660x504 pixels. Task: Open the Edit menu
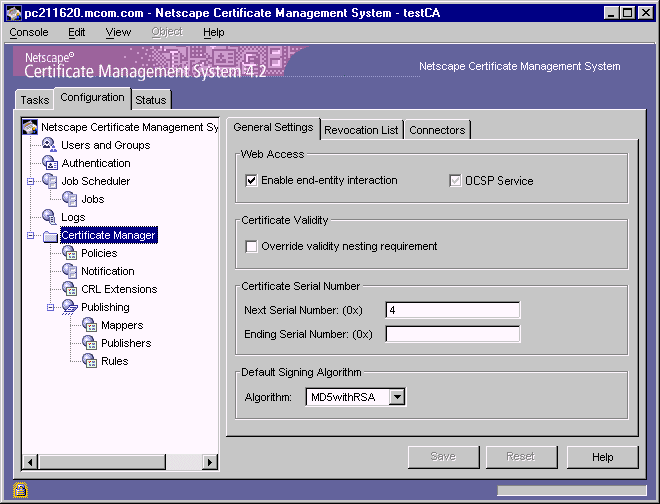point(77,32)
